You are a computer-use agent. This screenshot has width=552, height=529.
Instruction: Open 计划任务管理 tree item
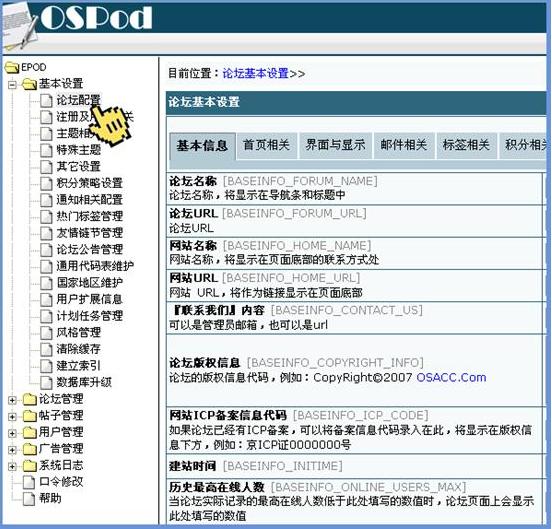(x=90, y=316)
